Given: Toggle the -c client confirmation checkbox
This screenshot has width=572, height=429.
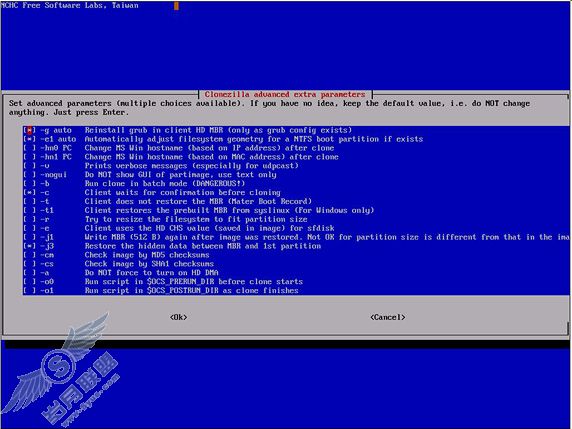Looking at the screenshot, I should (30, 193).
